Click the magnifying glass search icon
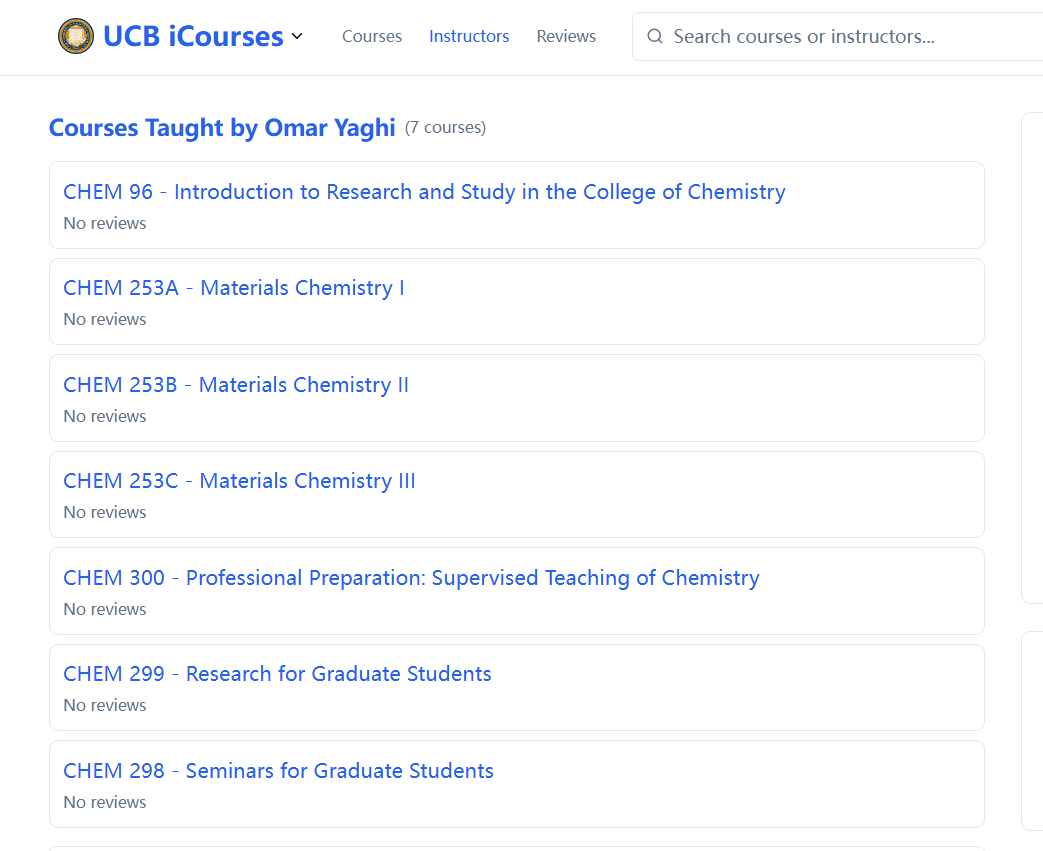This screenshot has height=851, width=1043. (655, 37)
